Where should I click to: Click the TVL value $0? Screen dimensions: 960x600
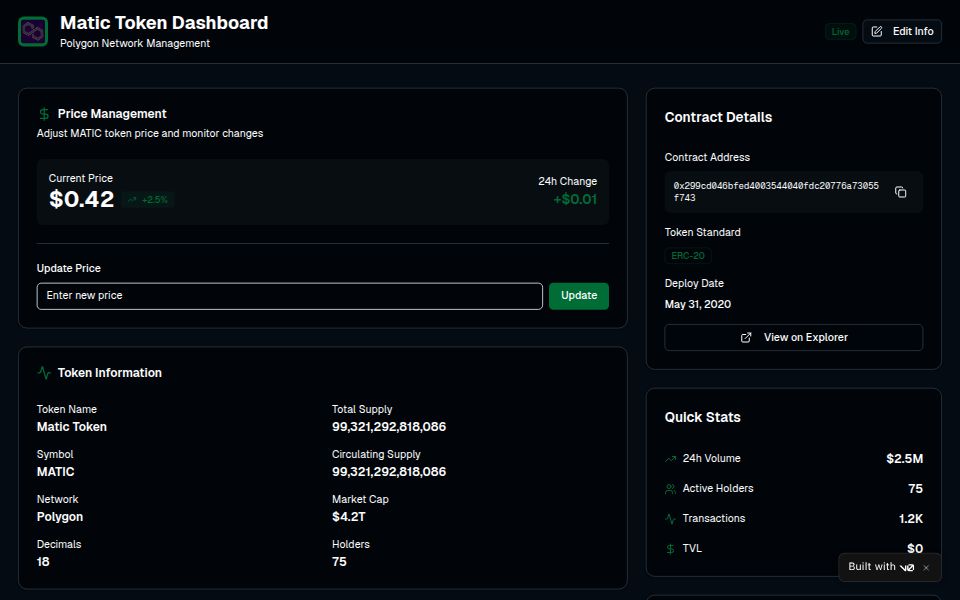coord(915,549)
